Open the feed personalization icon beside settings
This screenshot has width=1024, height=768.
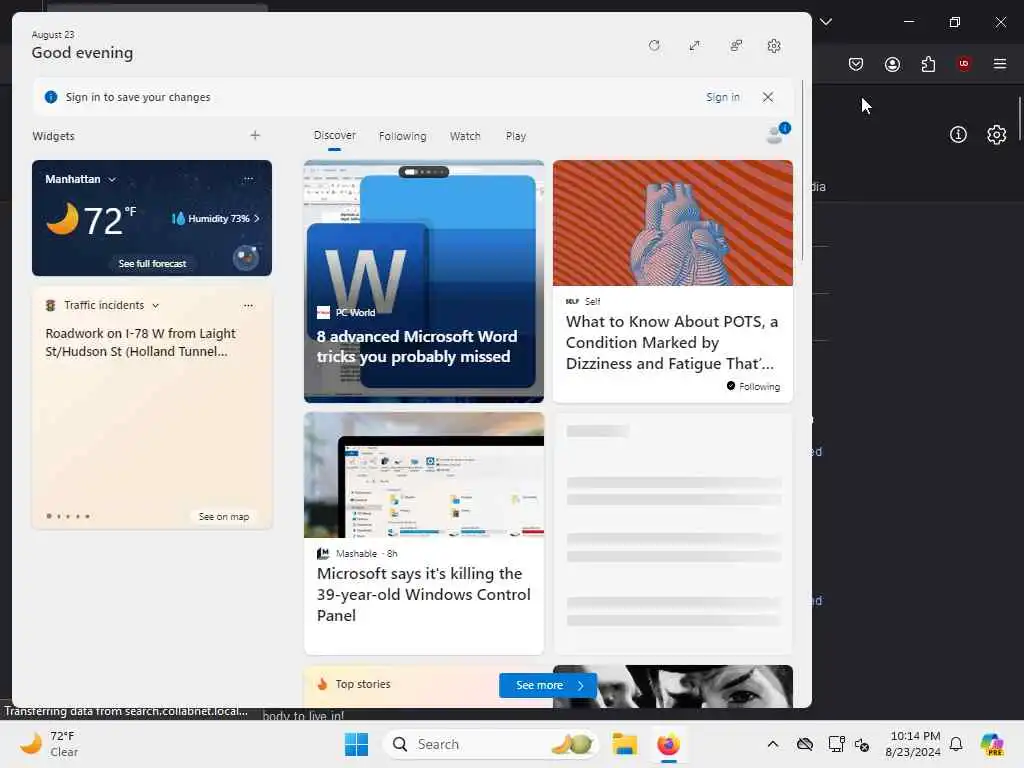point(736,46)
